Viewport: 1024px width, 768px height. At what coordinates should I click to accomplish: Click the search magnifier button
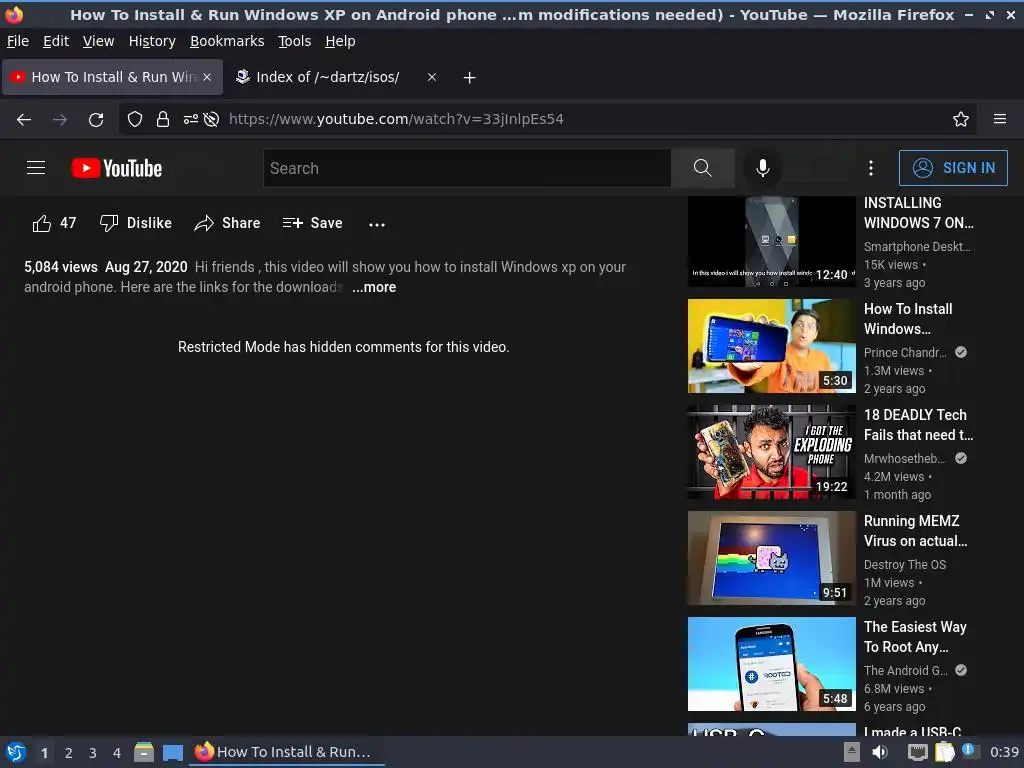coord(703,168)
